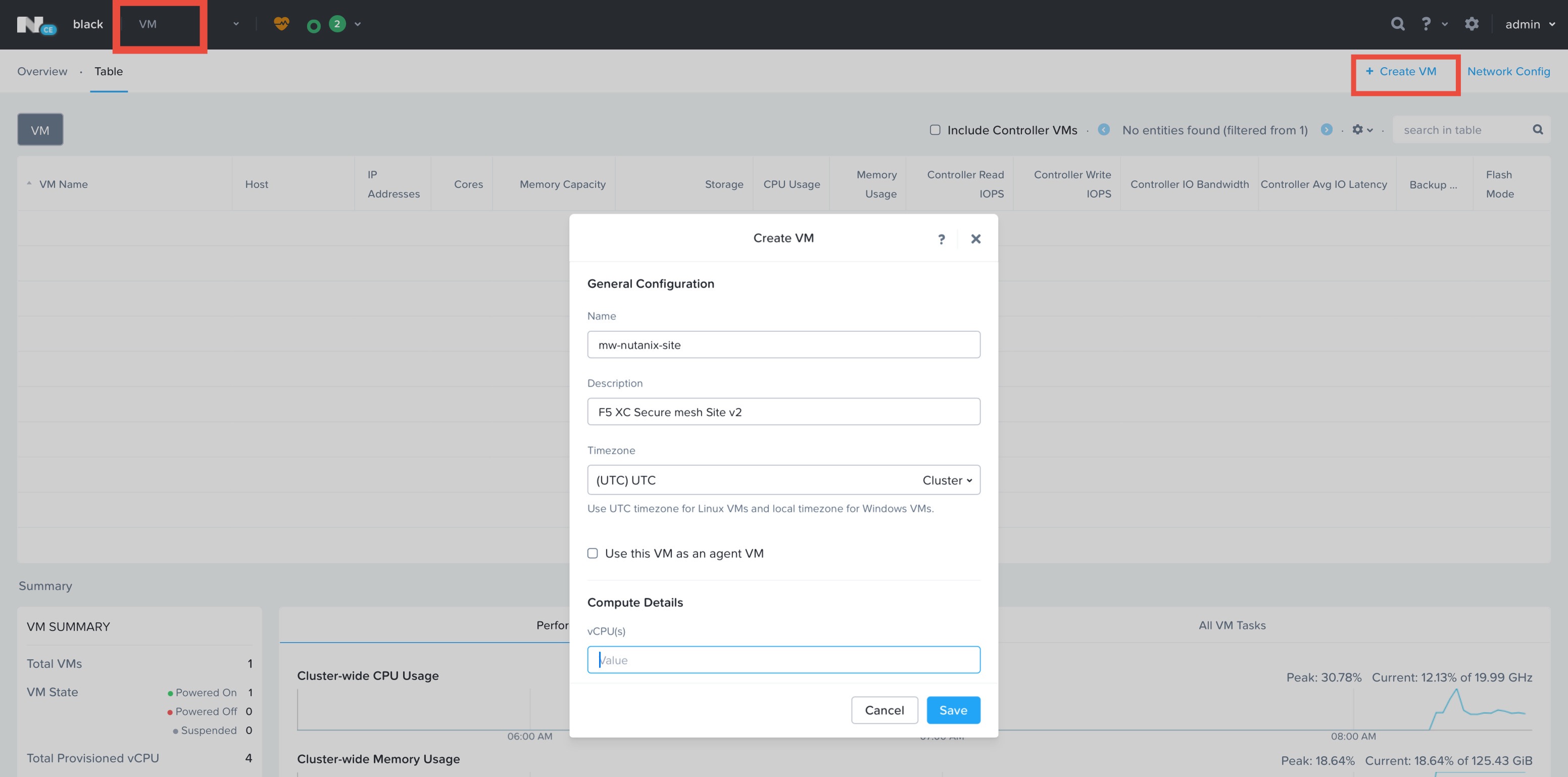Open the VM view dropdown menu
Screen dimensions: 1568x777
pyautogui.click(x=236, y=24)
